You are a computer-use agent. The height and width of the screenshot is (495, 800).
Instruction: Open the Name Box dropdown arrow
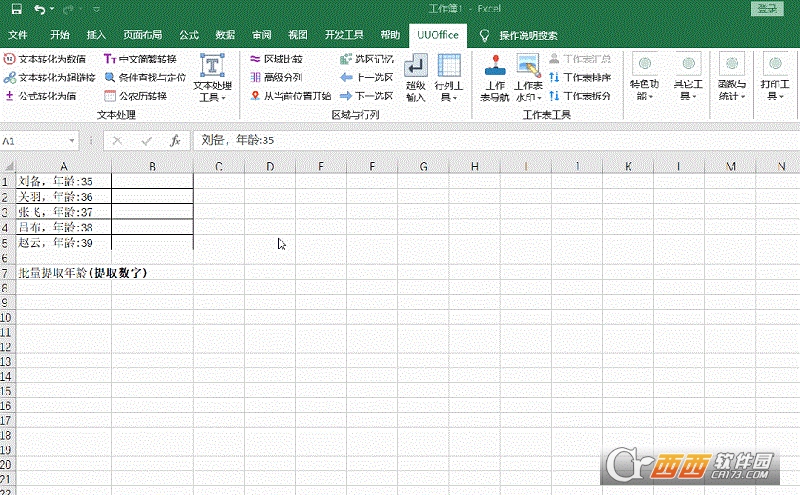click(72, 140)
